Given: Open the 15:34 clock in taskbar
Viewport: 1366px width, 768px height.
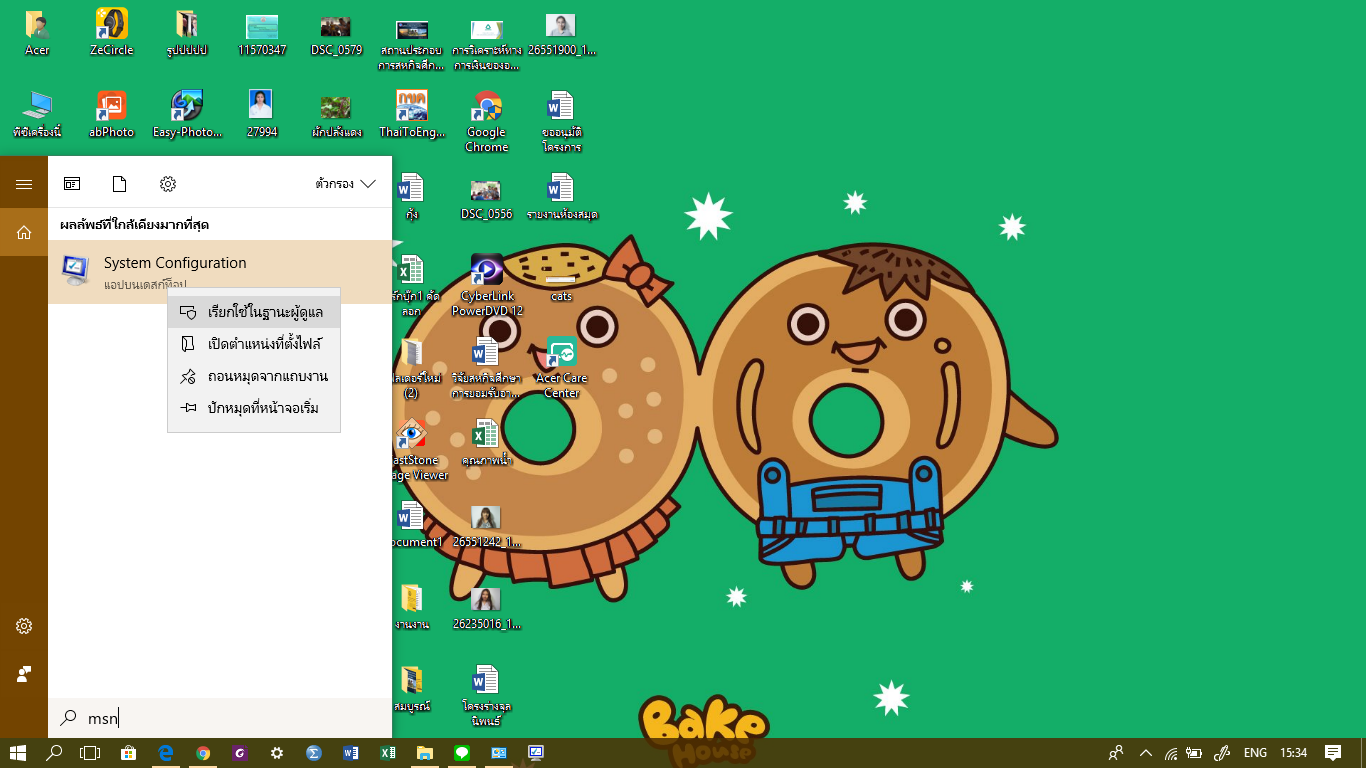Looking at the screenshot, I should coord(1294,753).
